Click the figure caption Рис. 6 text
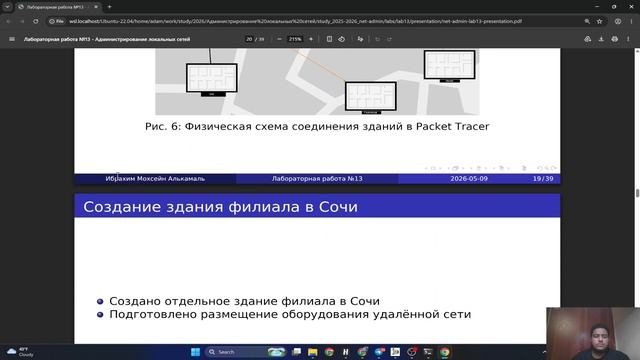 click(317, 127)
